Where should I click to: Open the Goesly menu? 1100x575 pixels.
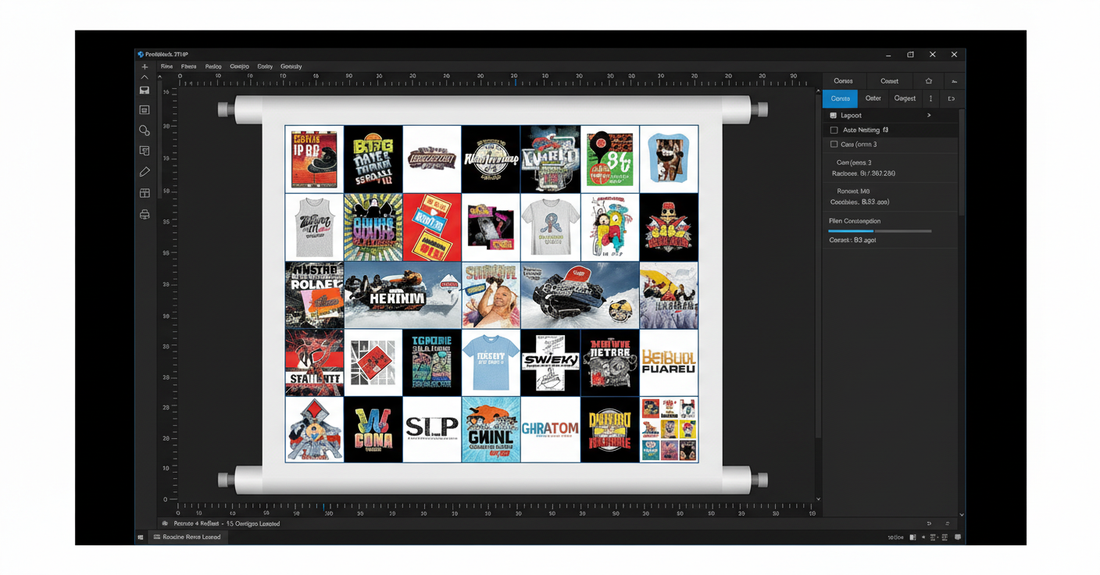(291, 67)
